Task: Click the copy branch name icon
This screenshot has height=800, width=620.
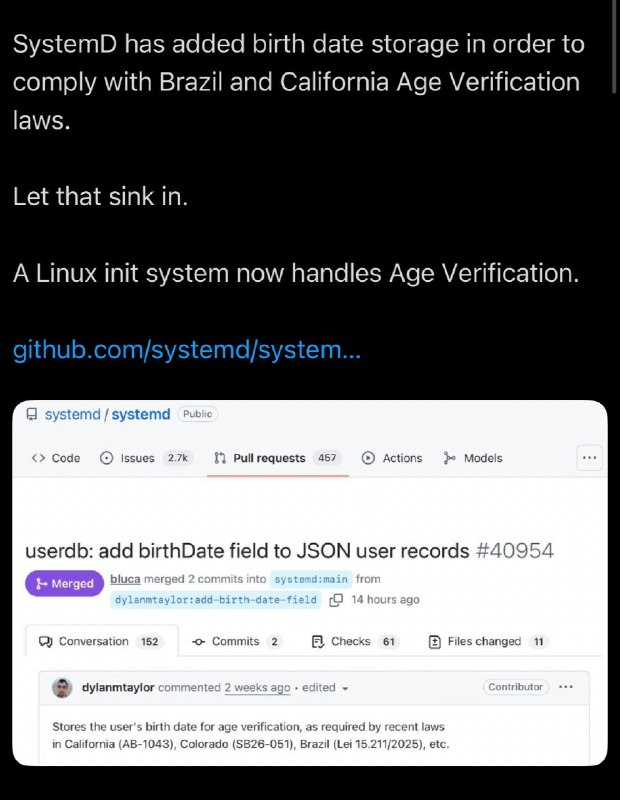Action: (336, 600)
